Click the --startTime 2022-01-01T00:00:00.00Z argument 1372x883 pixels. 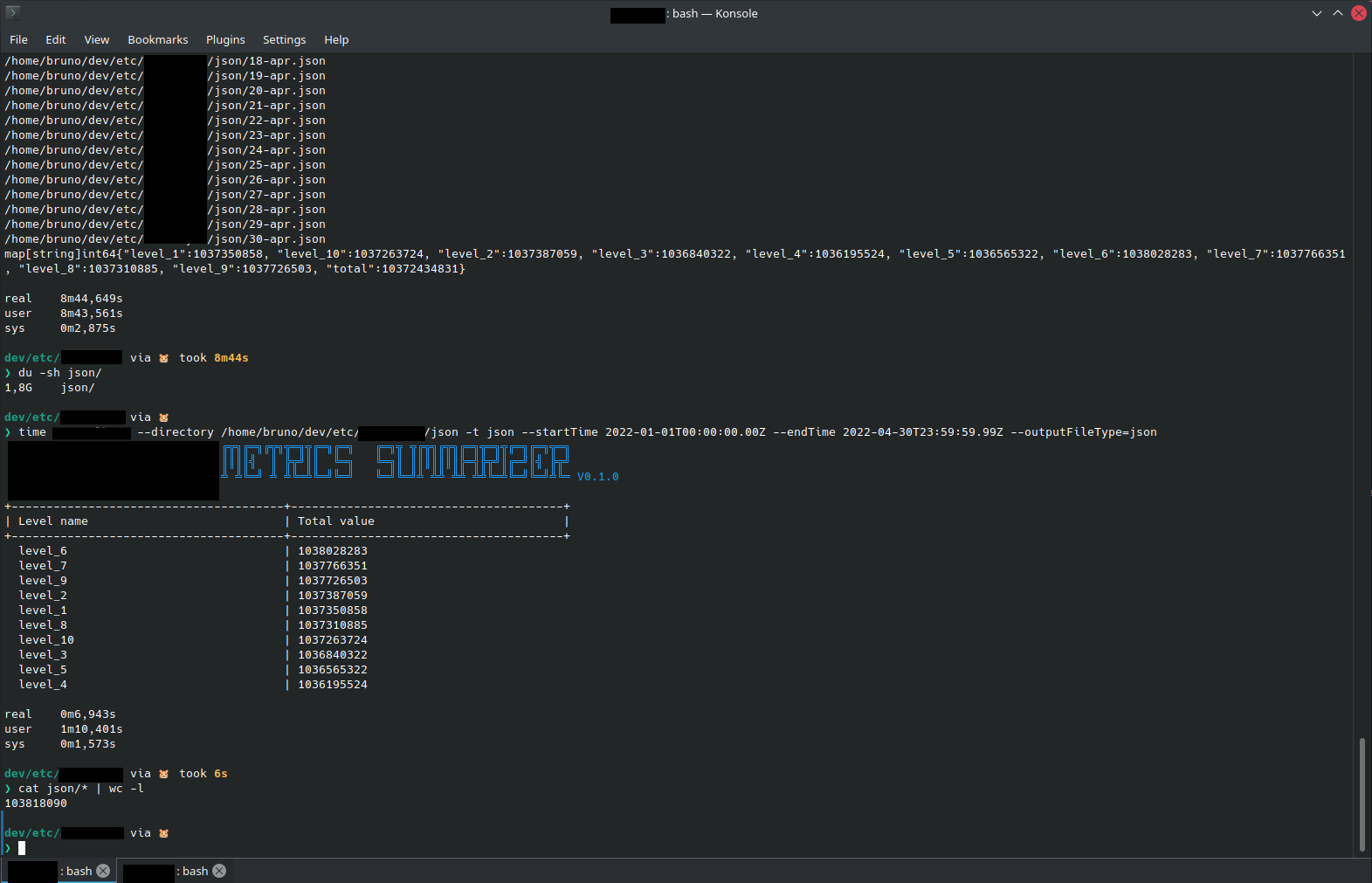644,432
